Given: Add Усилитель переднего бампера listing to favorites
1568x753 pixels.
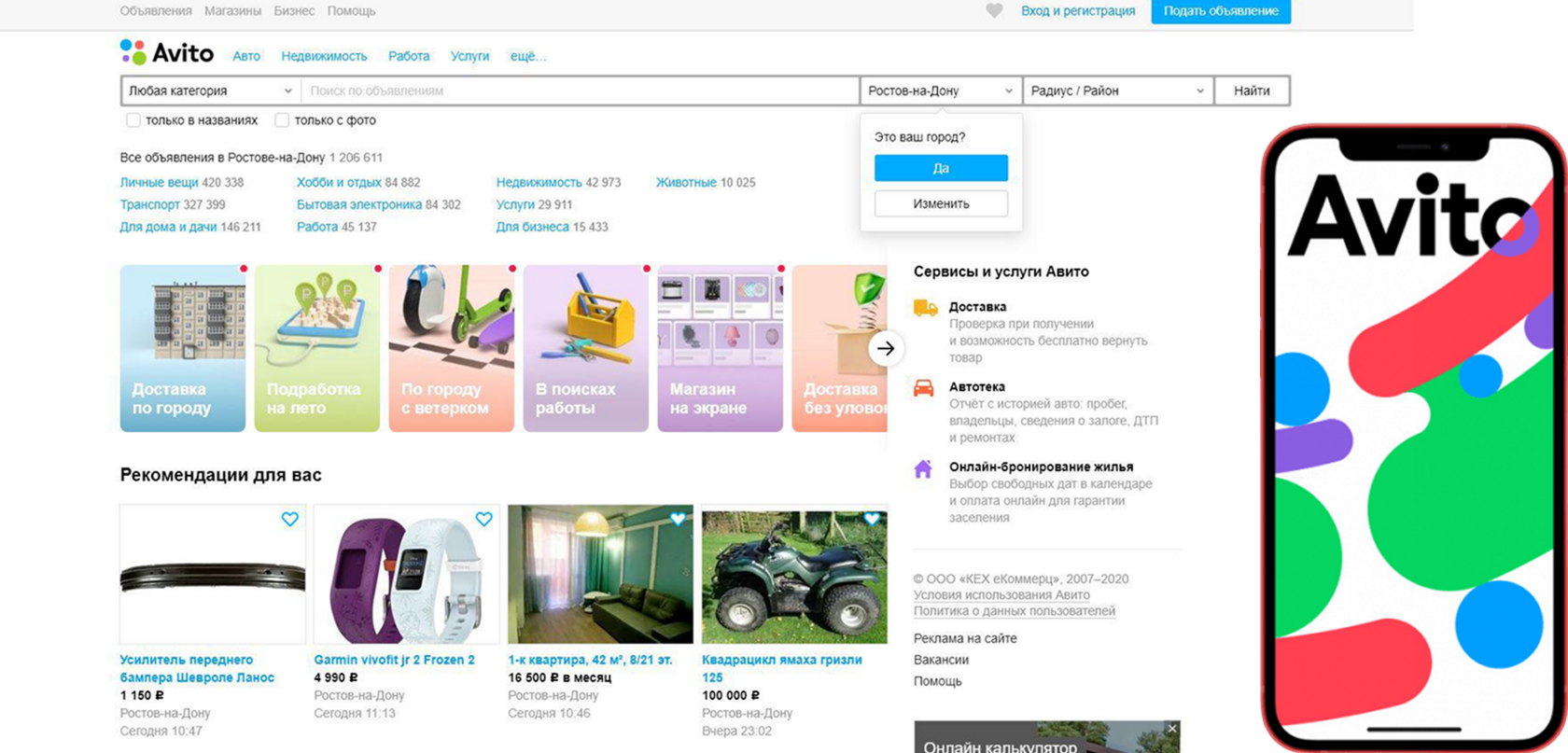Looking at the screenshot, I should (x=290, y=519).
